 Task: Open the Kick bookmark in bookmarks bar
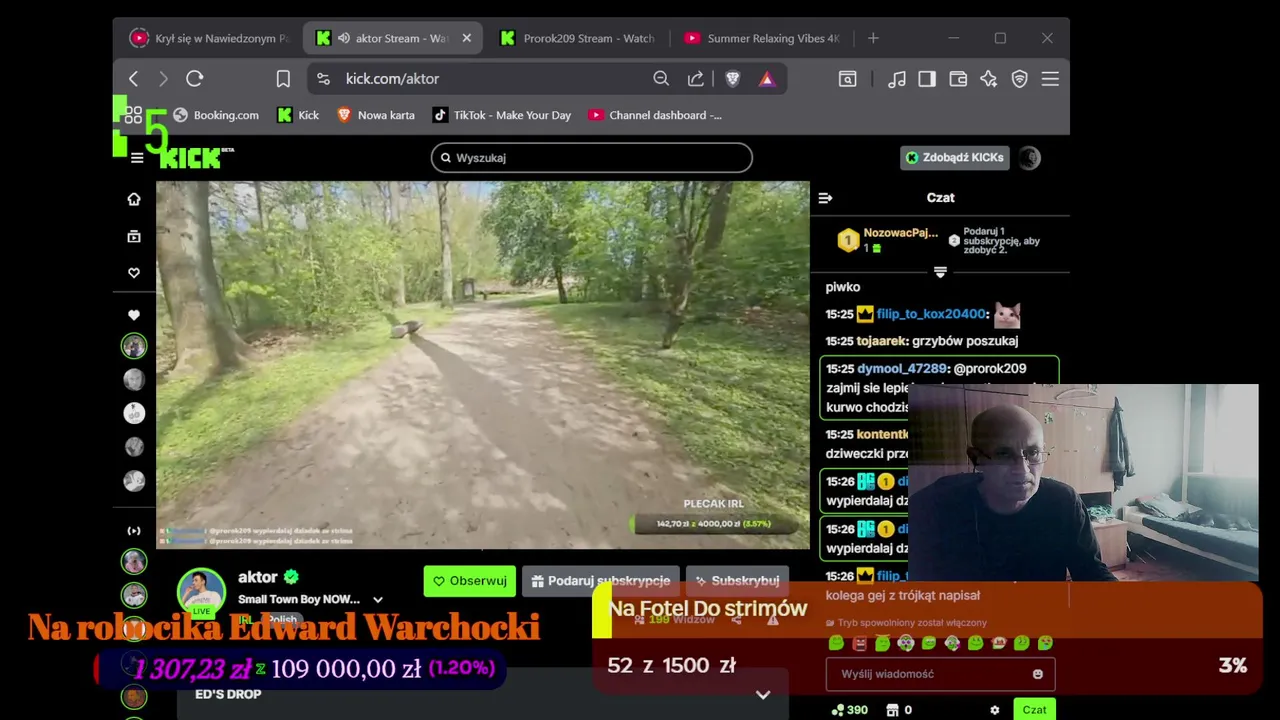click(298, 115)
